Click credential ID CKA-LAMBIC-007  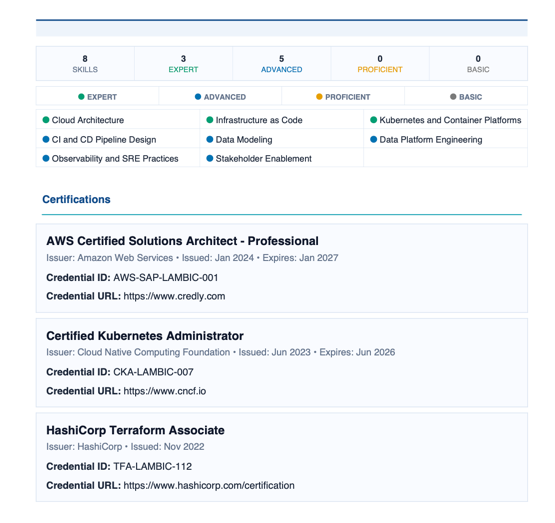pyautogui.click(x=153, y=372)
